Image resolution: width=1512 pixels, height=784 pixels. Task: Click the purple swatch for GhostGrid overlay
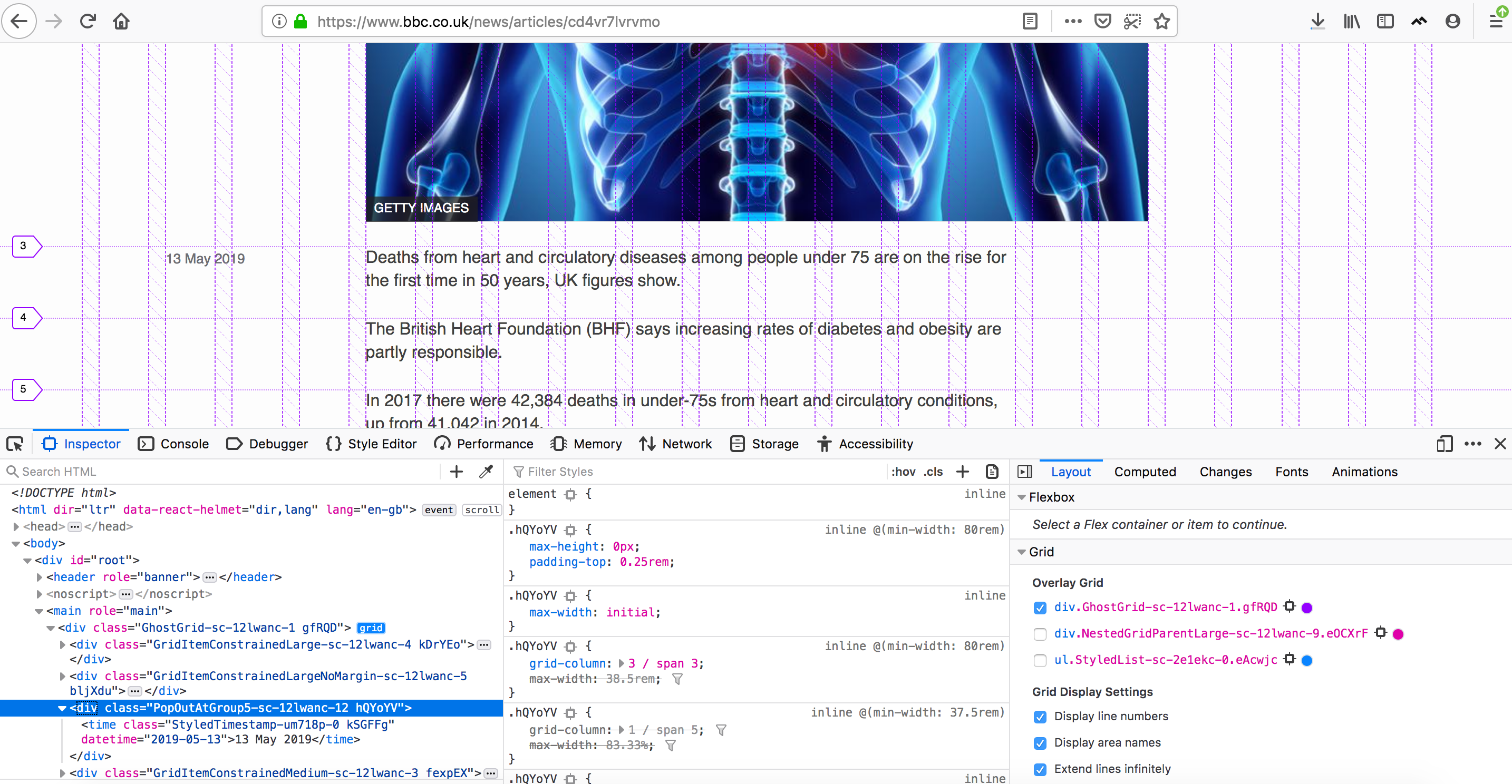[1306, 608]
